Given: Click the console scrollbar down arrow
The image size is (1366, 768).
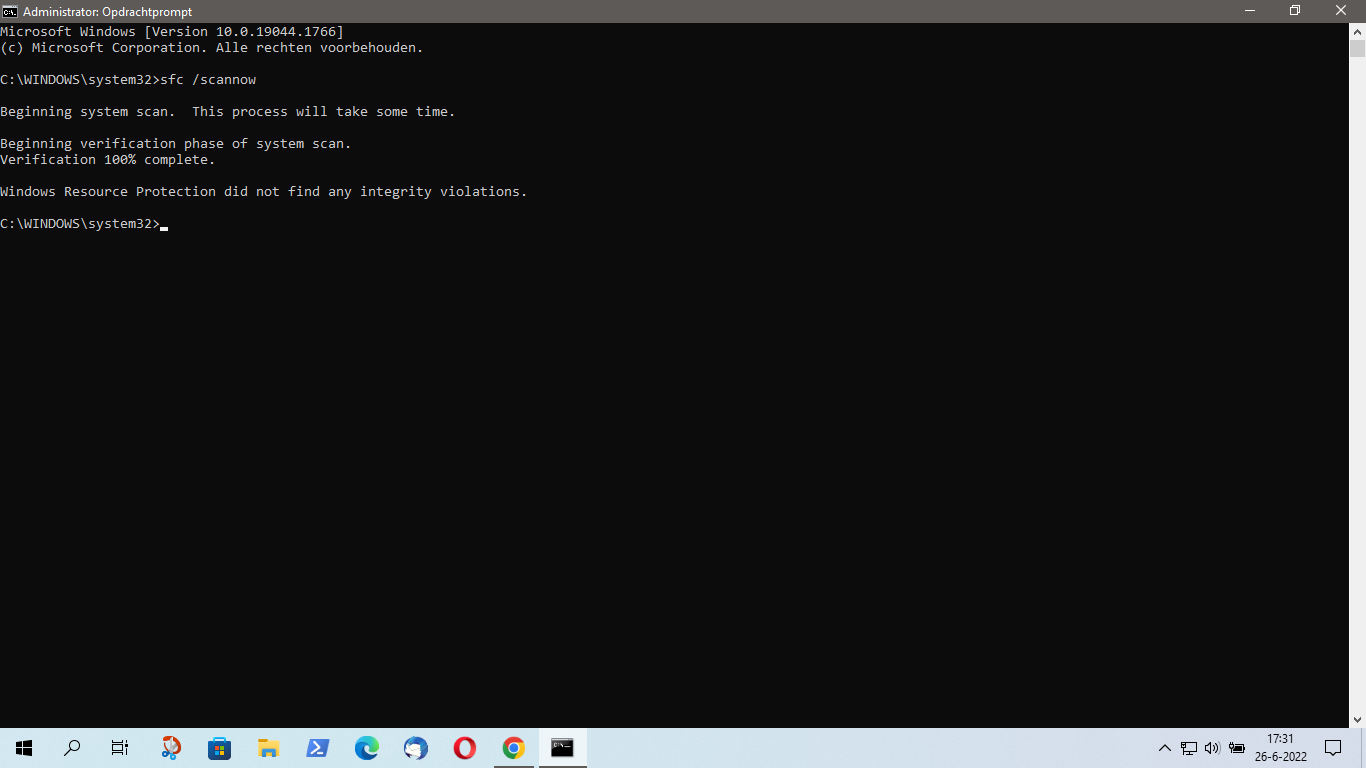Looking at the screenshot, I should click(1357, 719).
